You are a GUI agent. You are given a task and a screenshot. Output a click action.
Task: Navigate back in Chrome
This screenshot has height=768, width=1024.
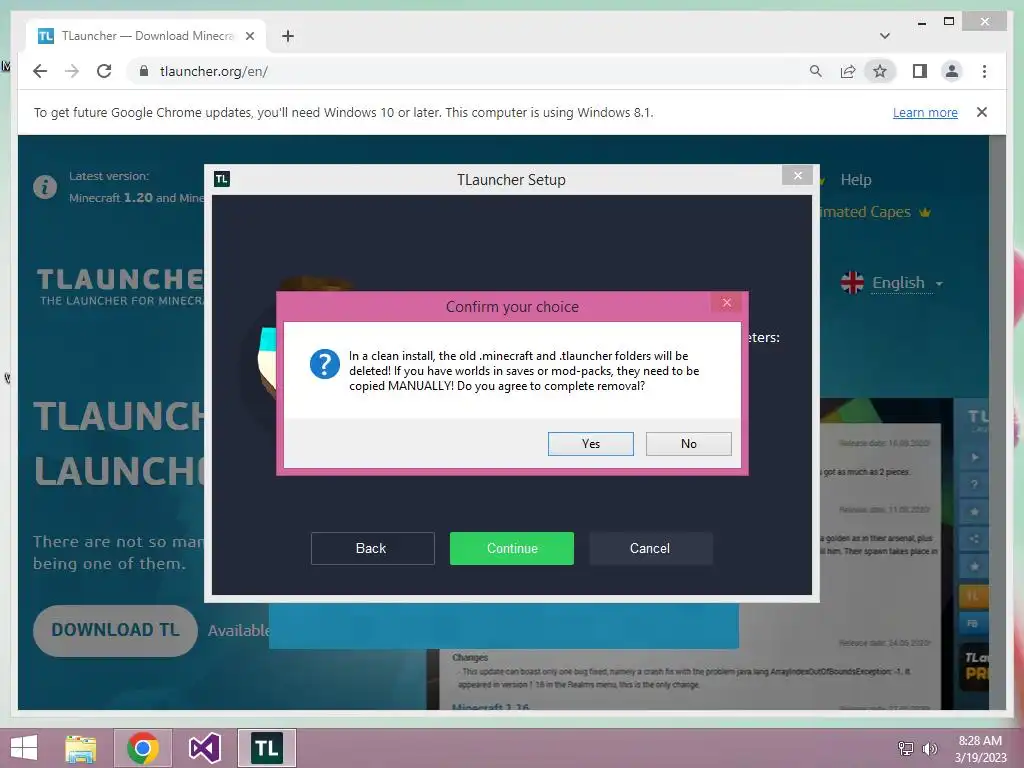click(x=40, y=71)
